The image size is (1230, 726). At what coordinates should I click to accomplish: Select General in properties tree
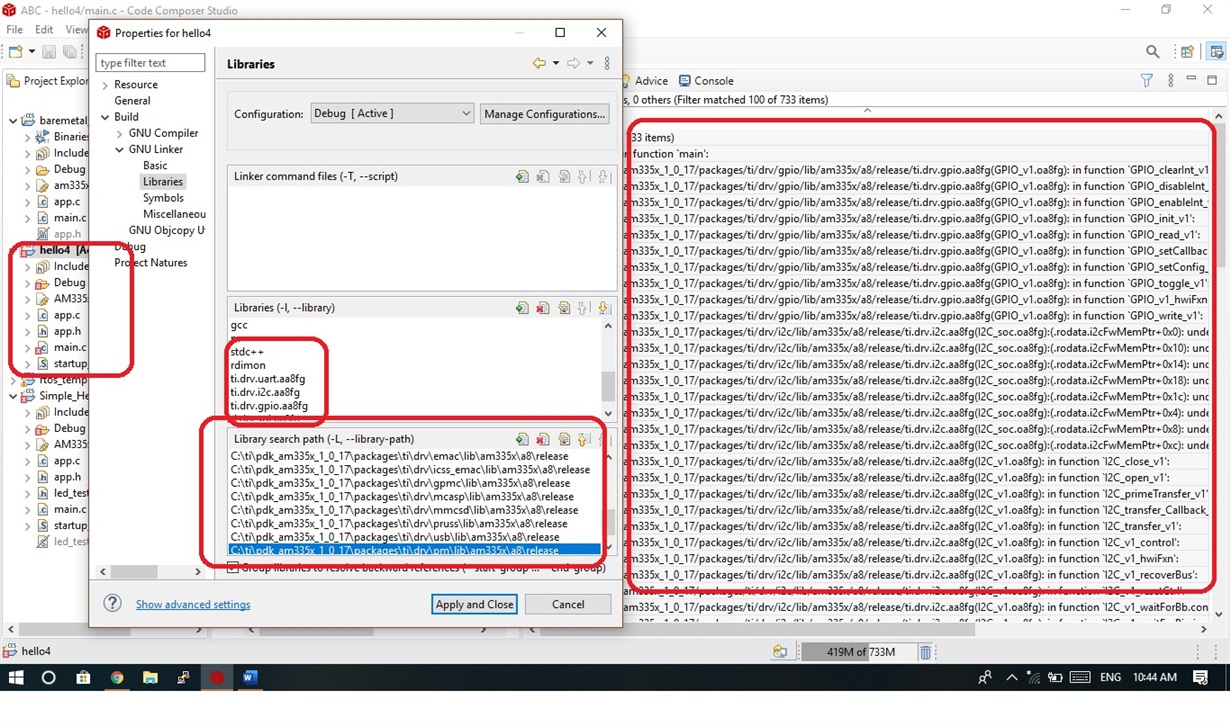(132, 101)
